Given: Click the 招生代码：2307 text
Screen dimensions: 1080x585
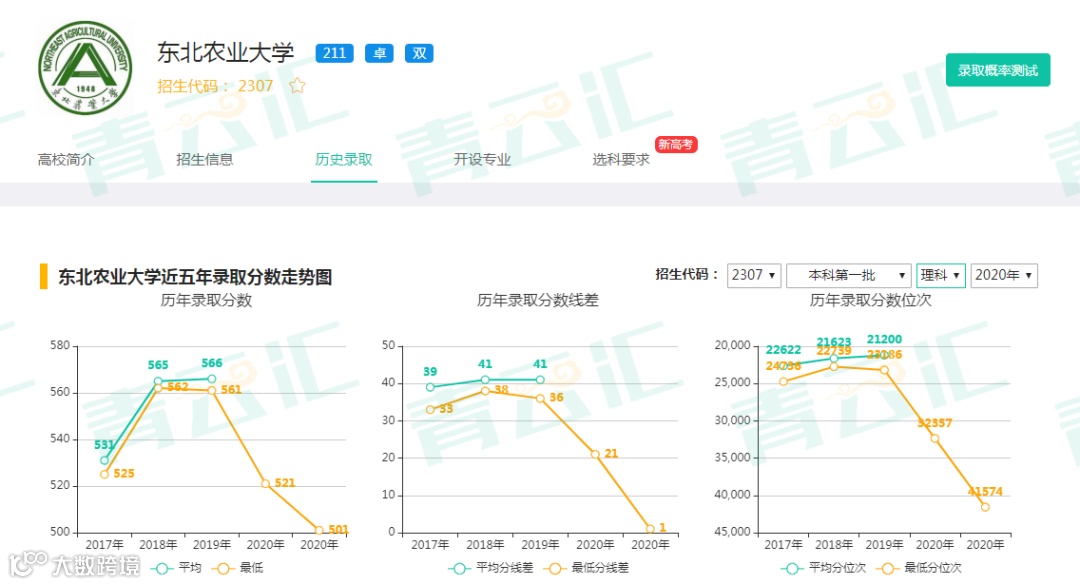Looking at the screenshot, I should 215,86.
